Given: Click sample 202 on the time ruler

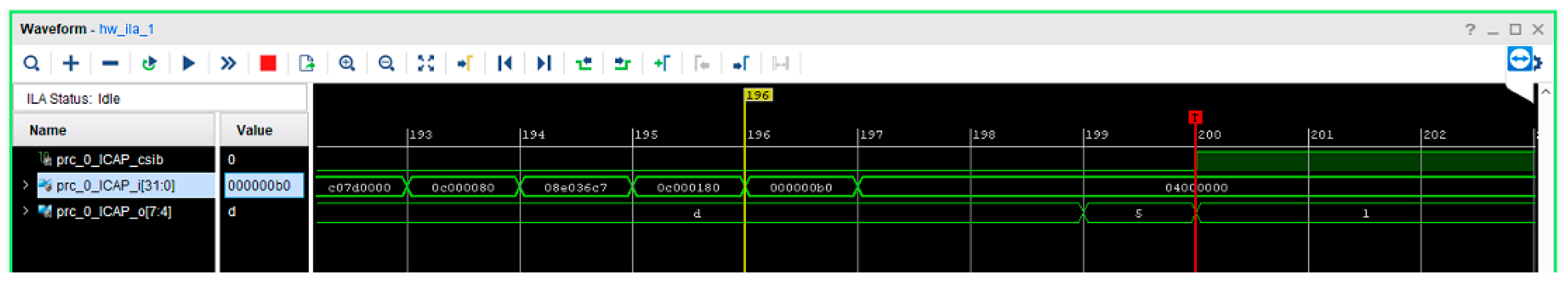Looking at the screenshot, I should [x=1434, y=135].
